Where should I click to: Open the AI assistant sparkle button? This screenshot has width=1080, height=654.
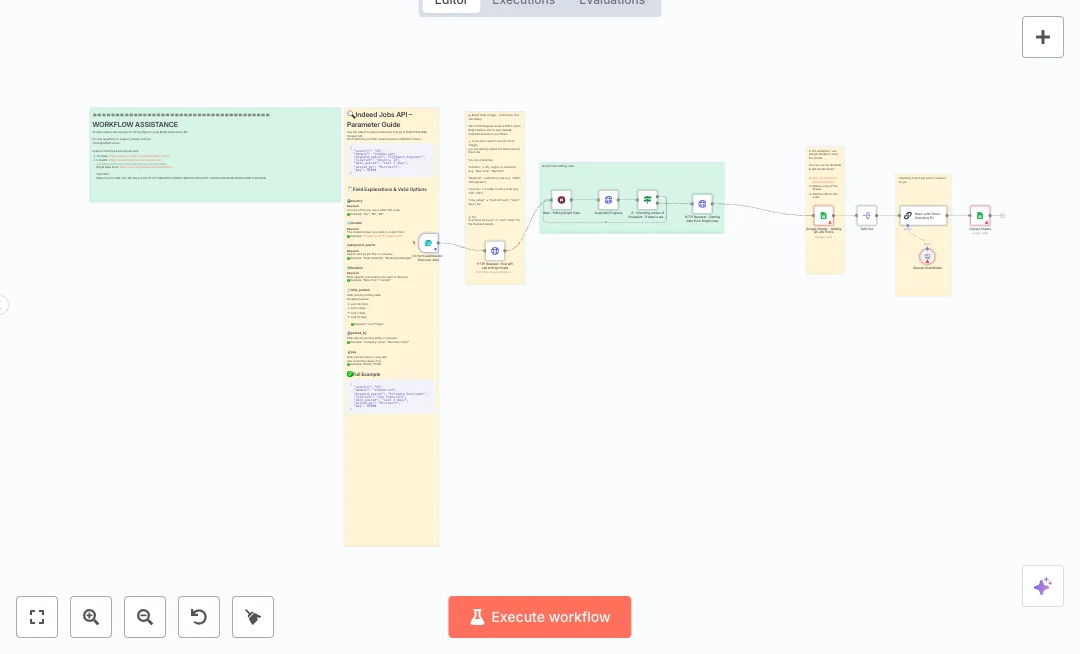1042,586
